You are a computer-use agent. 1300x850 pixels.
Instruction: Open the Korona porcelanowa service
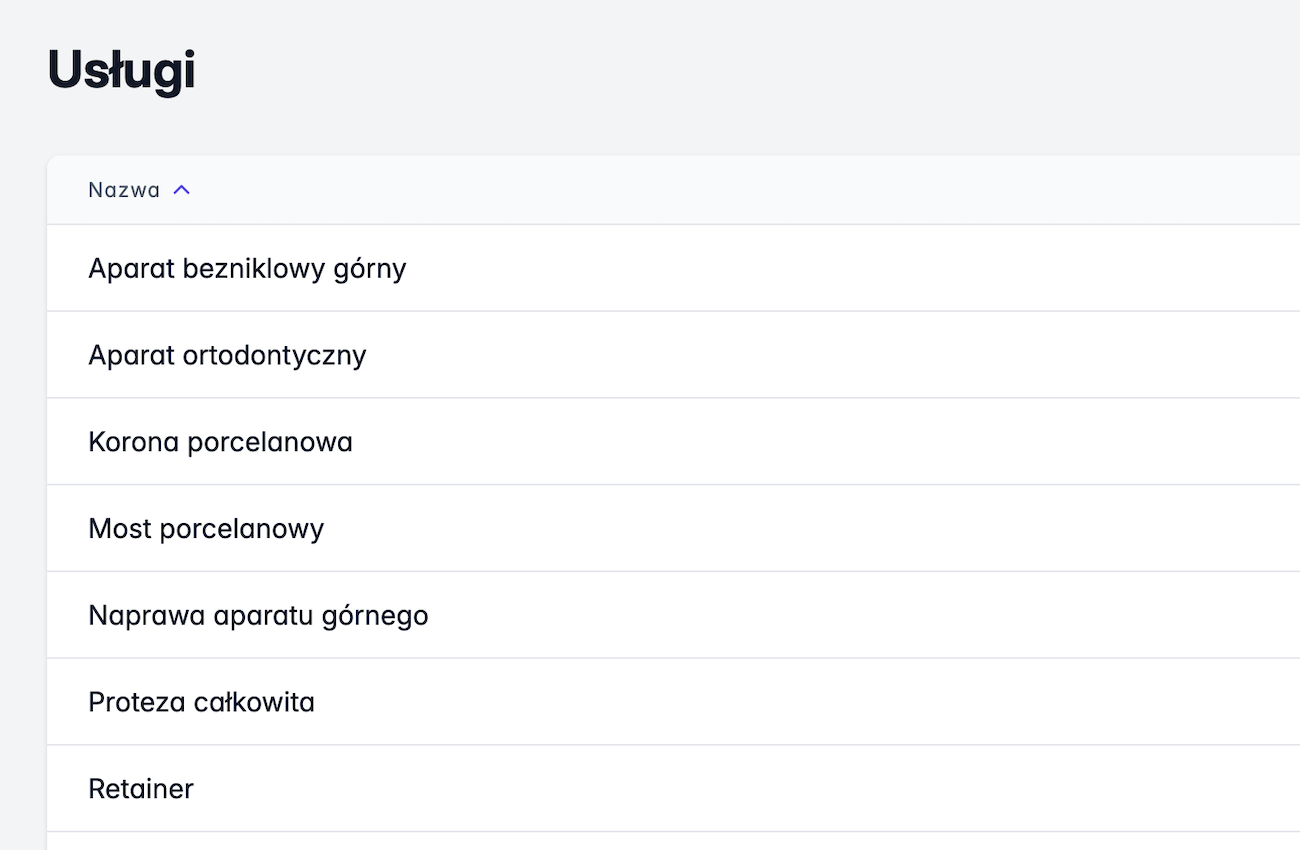click(x=220, y=442)
